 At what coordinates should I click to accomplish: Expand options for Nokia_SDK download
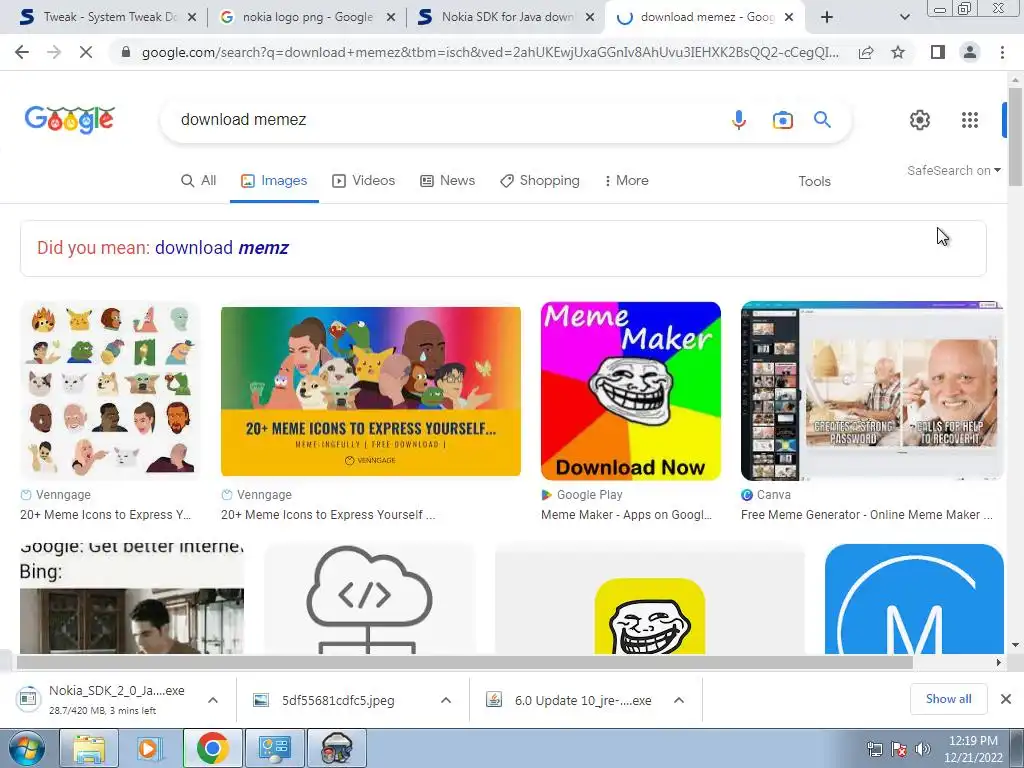point(213,700)
